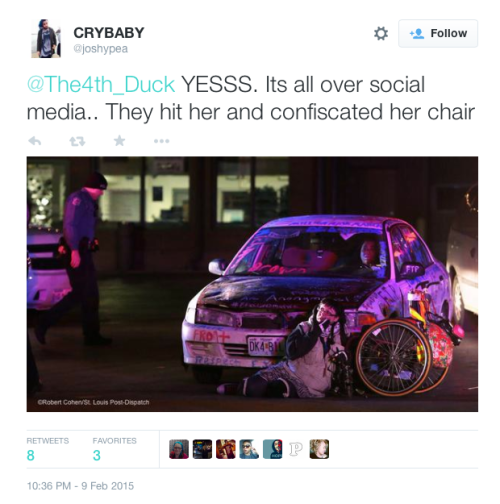Click the CRYBABY display name
This screenshot has width=500, height=504.
tap(109, 33)
